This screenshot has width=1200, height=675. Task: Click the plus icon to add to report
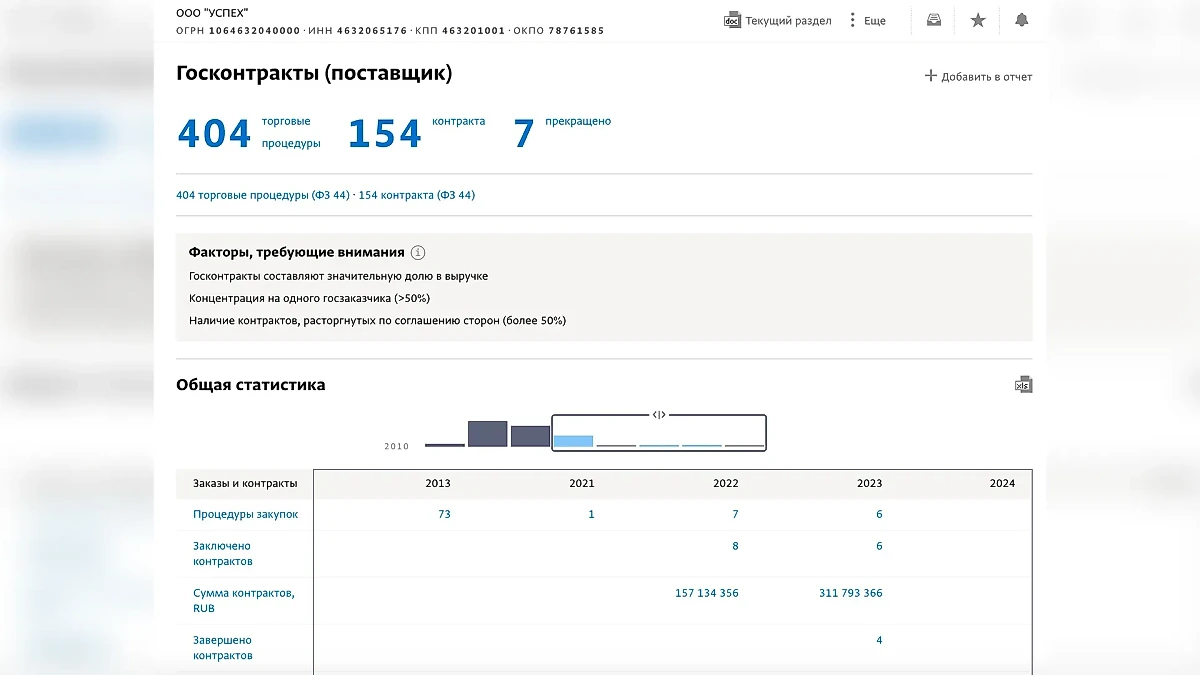(x=931, y=76)
